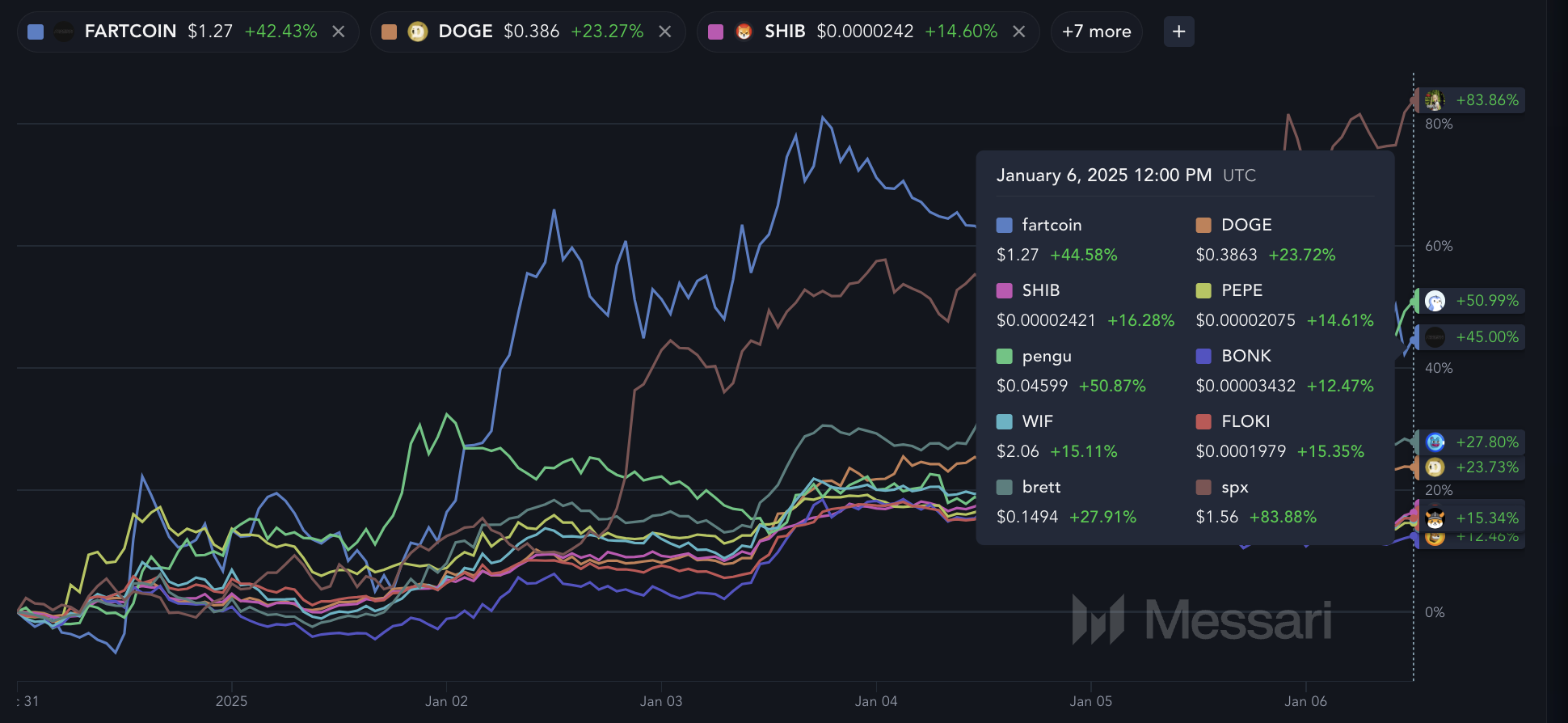Click the SHIB coin icon in the top chip
Screen dimensions: 1568x723
point(744,32)
